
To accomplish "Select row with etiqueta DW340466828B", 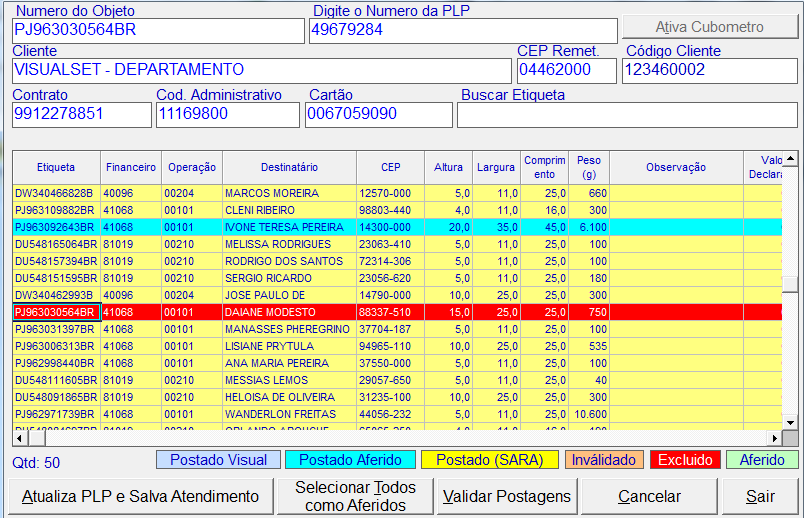I will 397,193.
